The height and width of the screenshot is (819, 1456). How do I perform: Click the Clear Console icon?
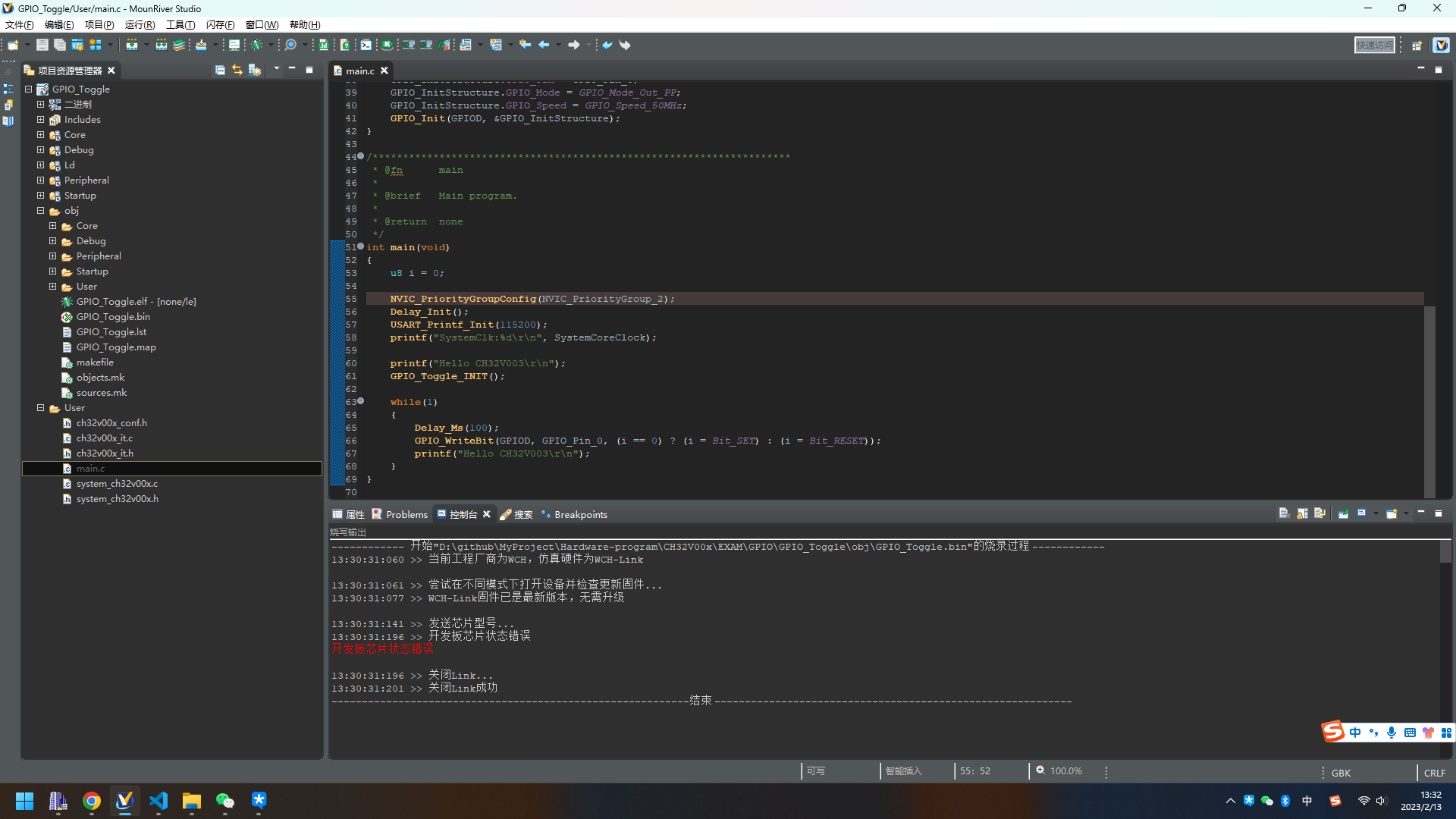(1284, 513)
